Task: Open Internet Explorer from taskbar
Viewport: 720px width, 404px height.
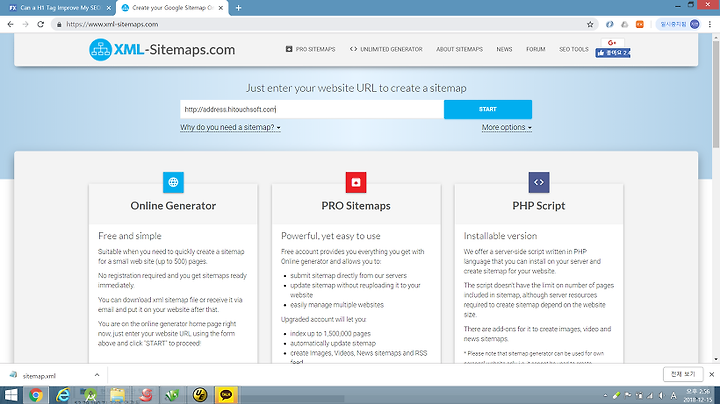Action: coord(62,395)
